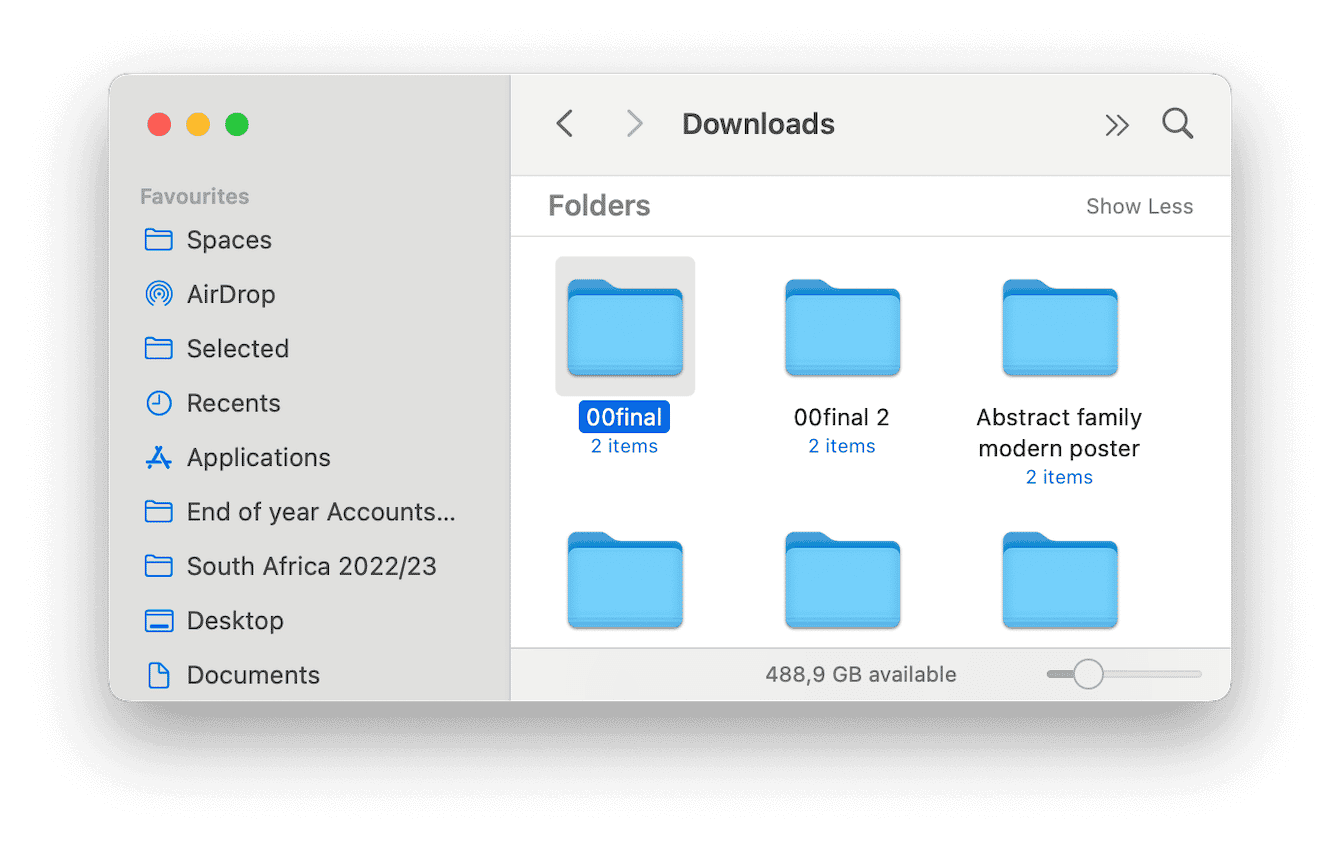1340x845 pixels.
Task: Select Abstract family modern poster folder
Action: (x=1059, y=328)
